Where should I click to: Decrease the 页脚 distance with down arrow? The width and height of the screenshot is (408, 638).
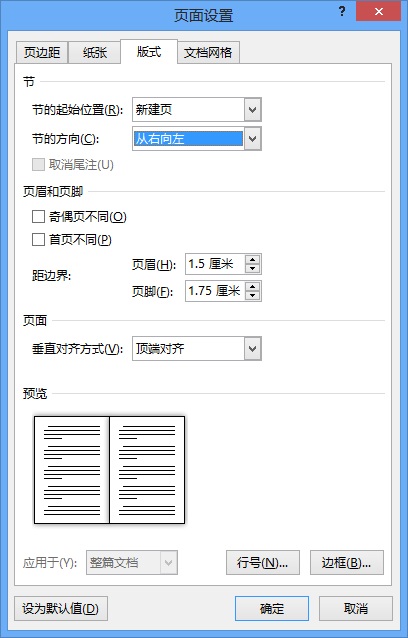coord(253,295)
